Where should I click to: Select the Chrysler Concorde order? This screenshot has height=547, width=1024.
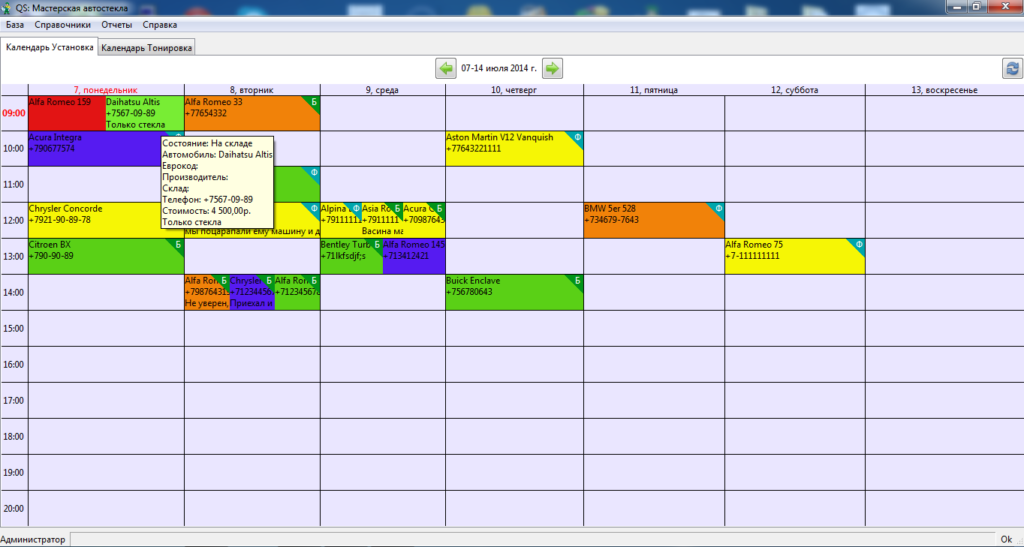click(x=95, y=220)
